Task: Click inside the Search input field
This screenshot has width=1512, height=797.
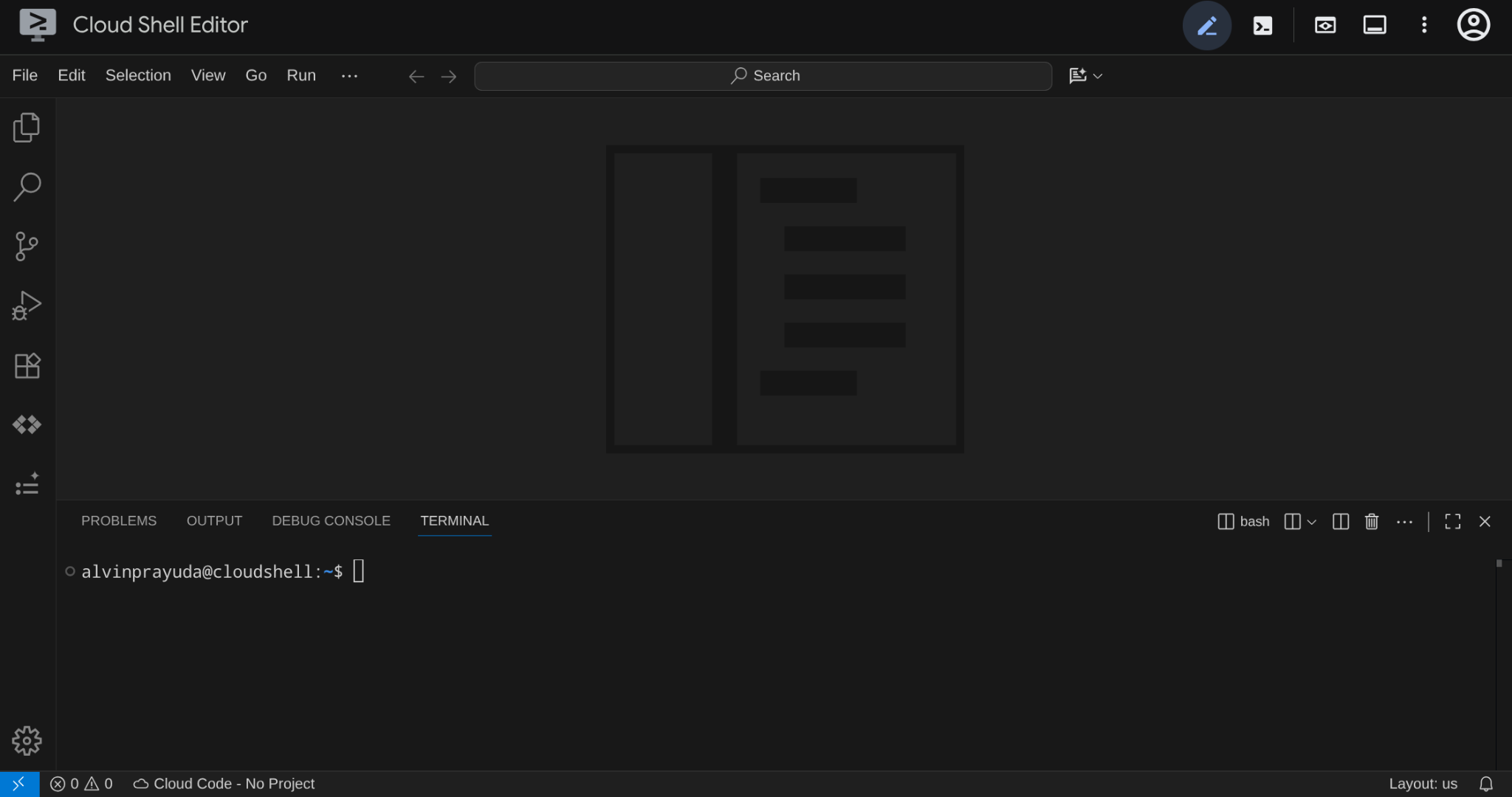Action: pyautogui.click(x=762, y=75)
